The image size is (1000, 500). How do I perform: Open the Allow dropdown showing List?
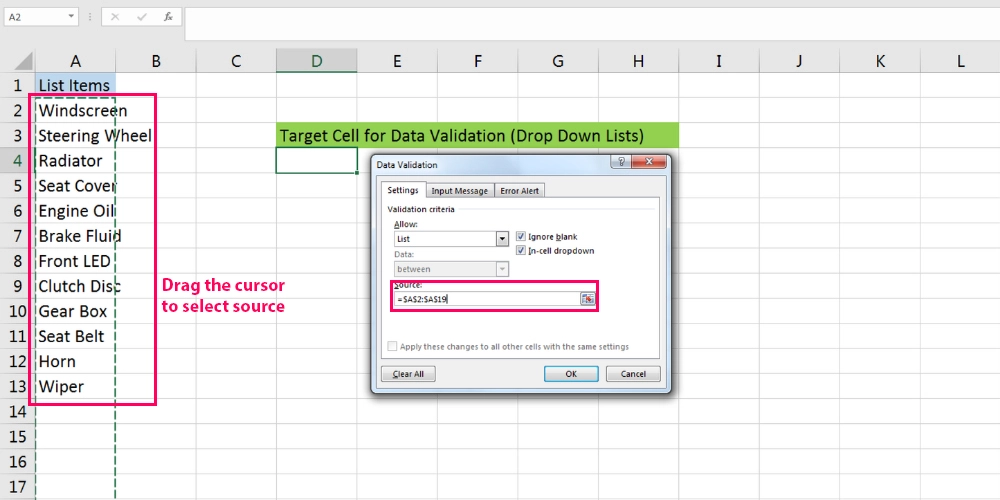[x=503, y=239]
